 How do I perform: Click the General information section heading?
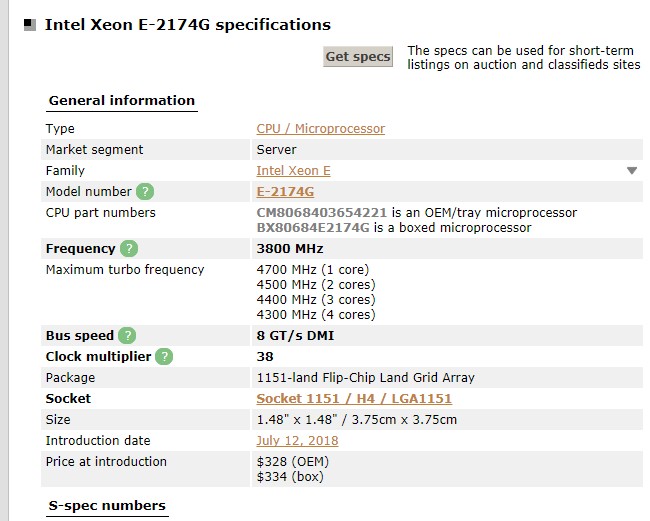(122, 100)
